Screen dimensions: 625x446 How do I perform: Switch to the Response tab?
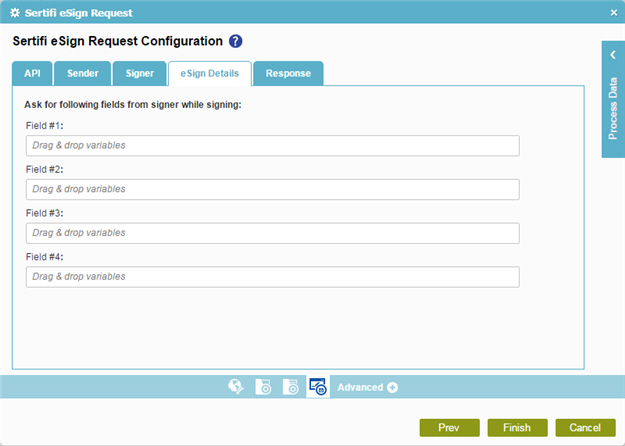(288, 73)
